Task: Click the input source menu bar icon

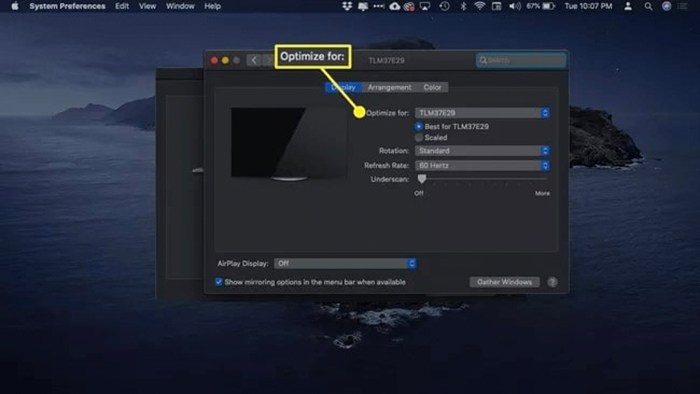Action: (496, 6)
